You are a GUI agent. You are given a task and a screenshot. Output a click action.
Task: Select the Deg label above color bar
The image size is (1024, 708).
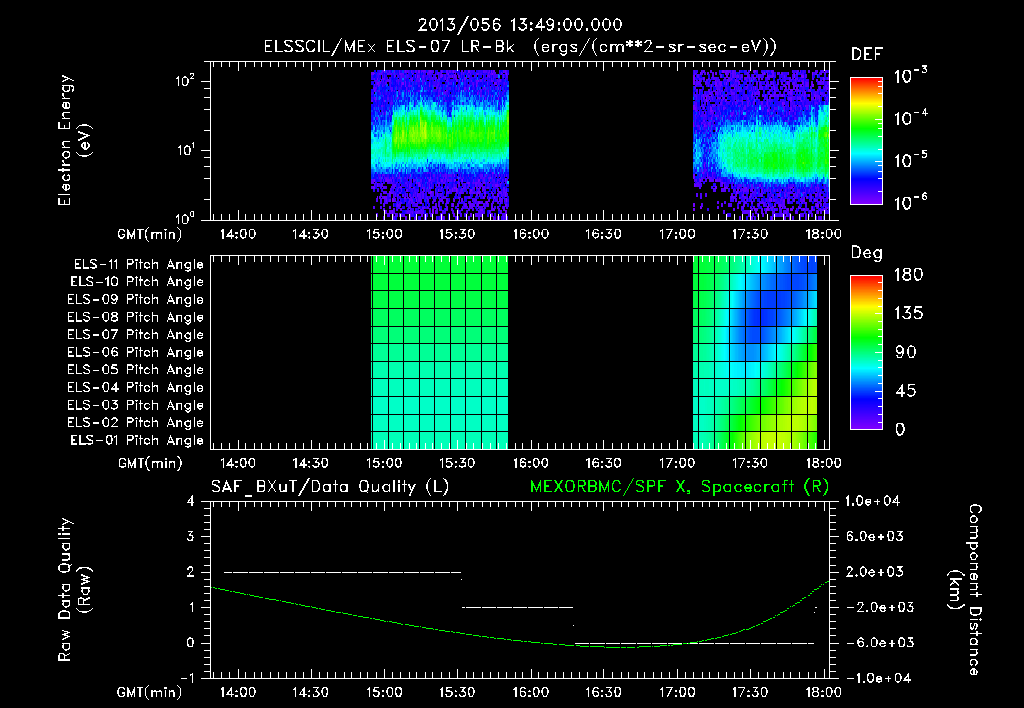(867, 253)
